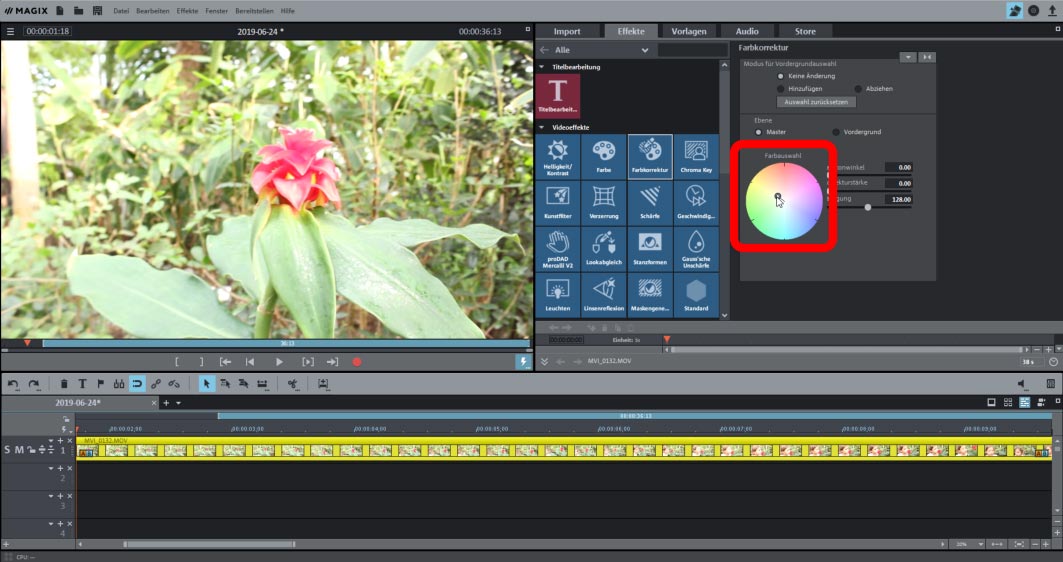Delete selected object with trash icon

point(64,384)
